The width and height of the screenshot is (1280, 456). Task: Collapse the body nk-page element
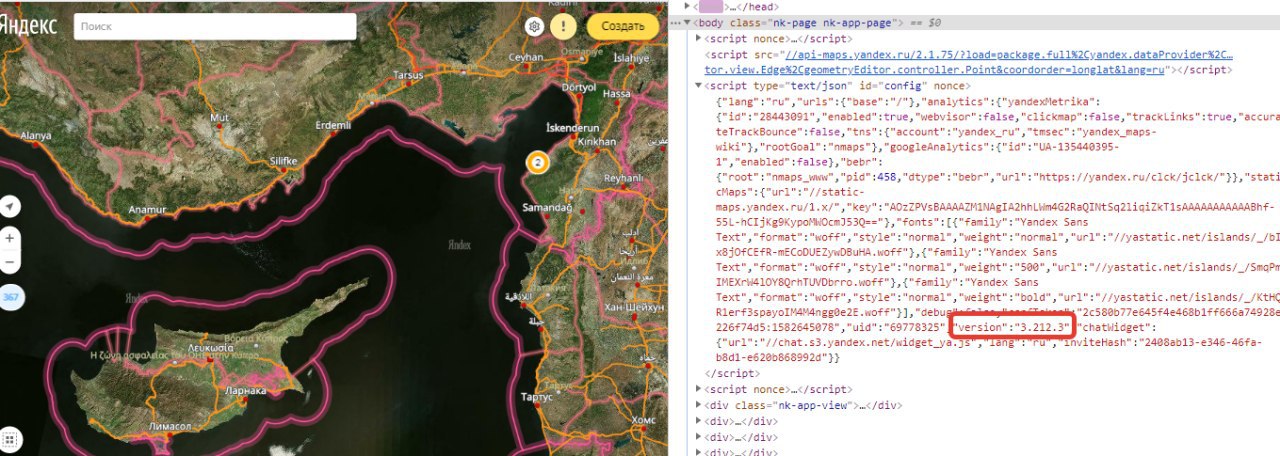click(688, 22)
